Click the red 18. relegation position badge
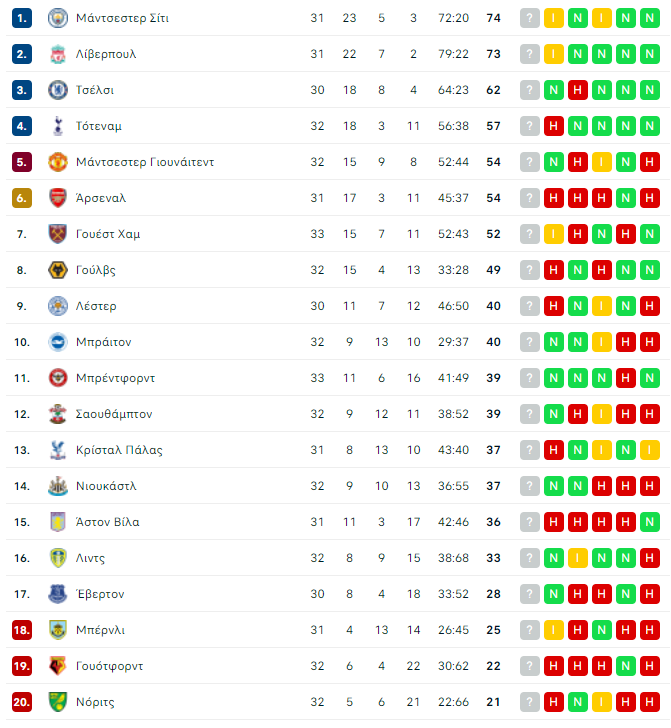 [x=22, y=630]
